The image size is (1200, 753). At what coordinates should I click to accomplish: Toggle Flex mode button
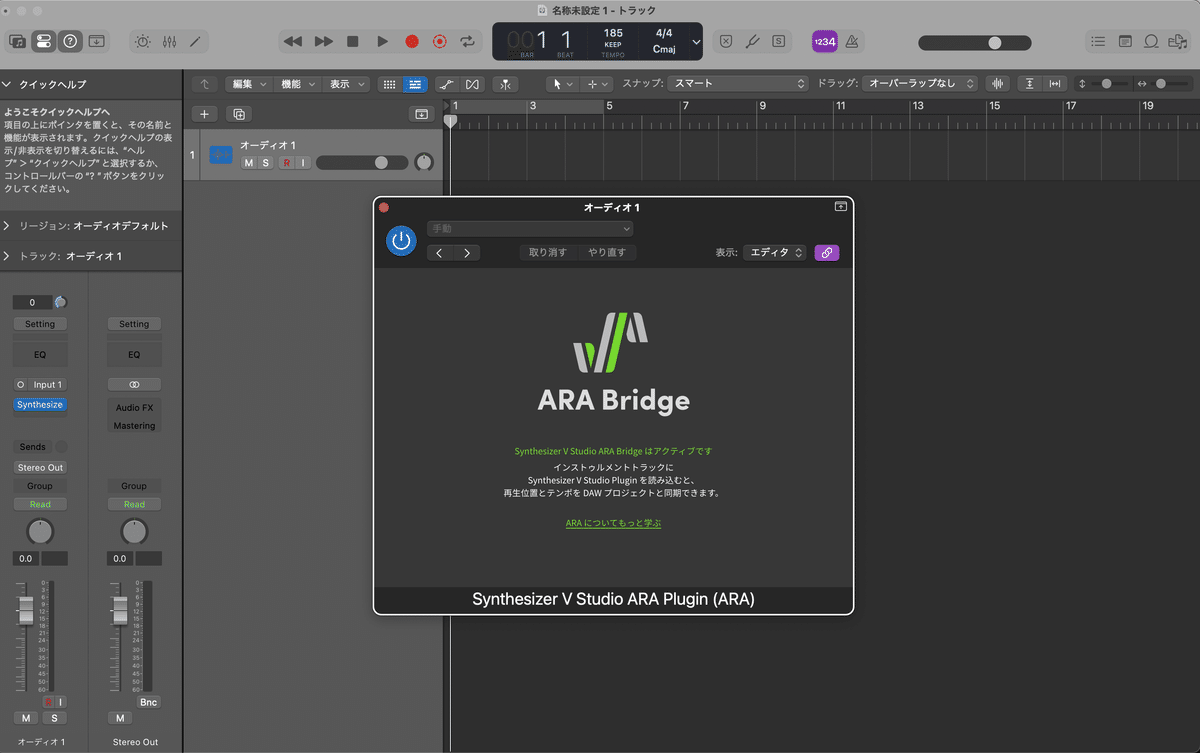pyautogui.click(x=472, y=84)
